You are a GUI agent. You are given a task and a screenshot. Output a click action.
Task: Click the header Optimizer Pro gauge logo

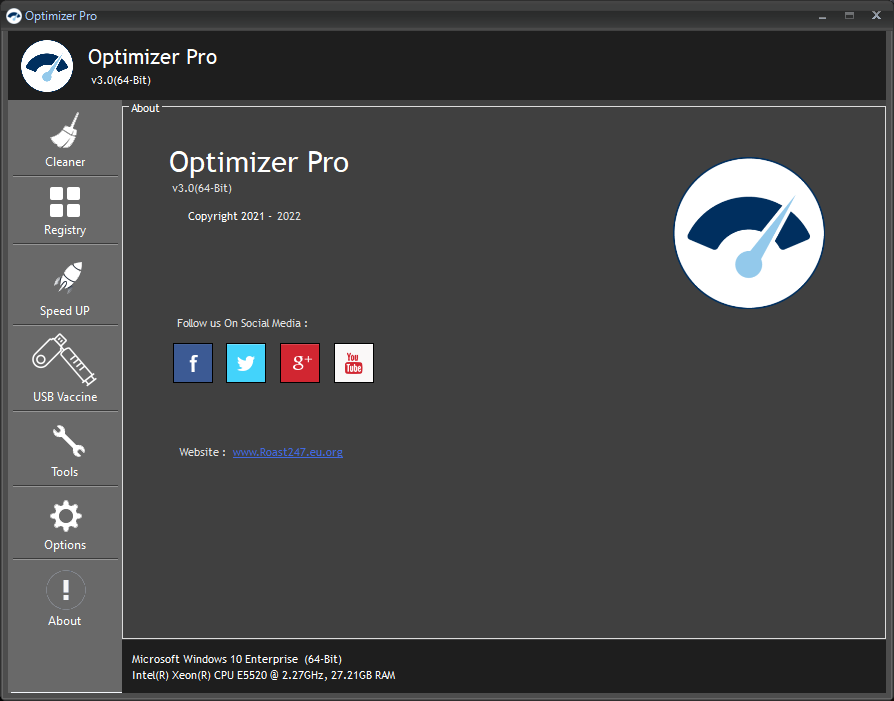[47, 66]
